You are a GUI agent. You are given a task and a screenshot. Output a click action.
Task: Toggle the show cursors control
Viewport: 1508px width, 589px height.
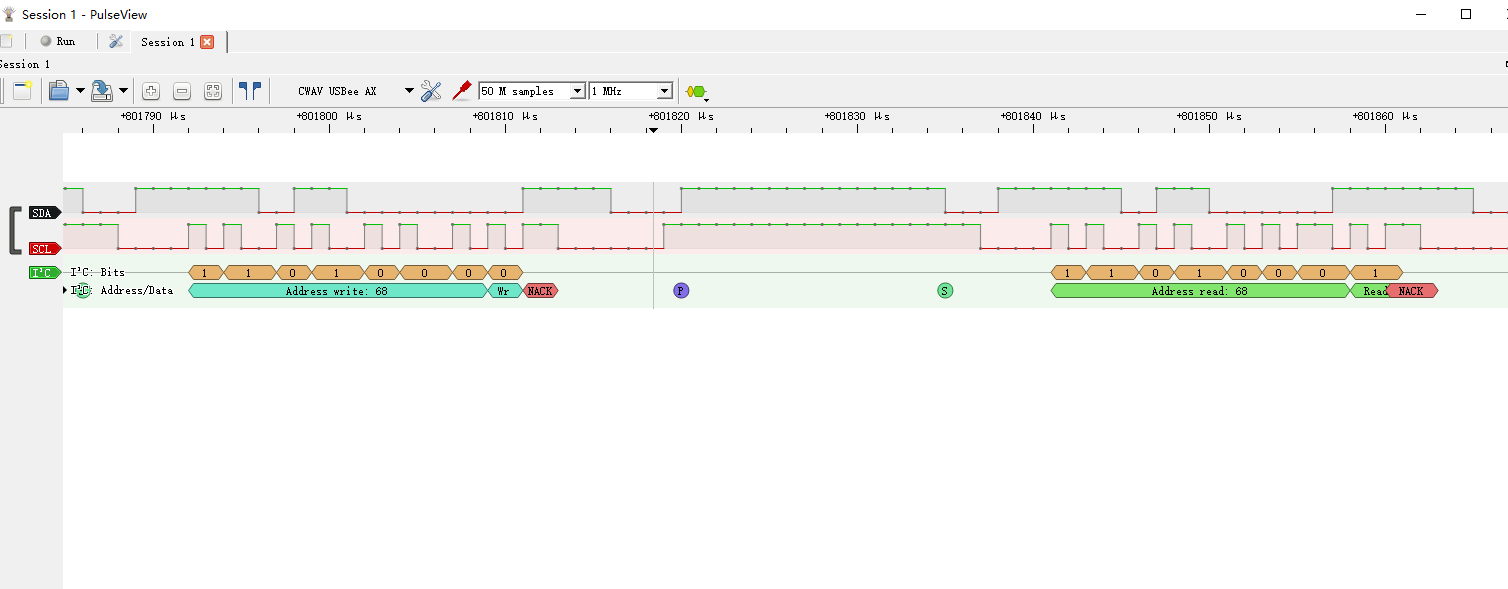251,90
